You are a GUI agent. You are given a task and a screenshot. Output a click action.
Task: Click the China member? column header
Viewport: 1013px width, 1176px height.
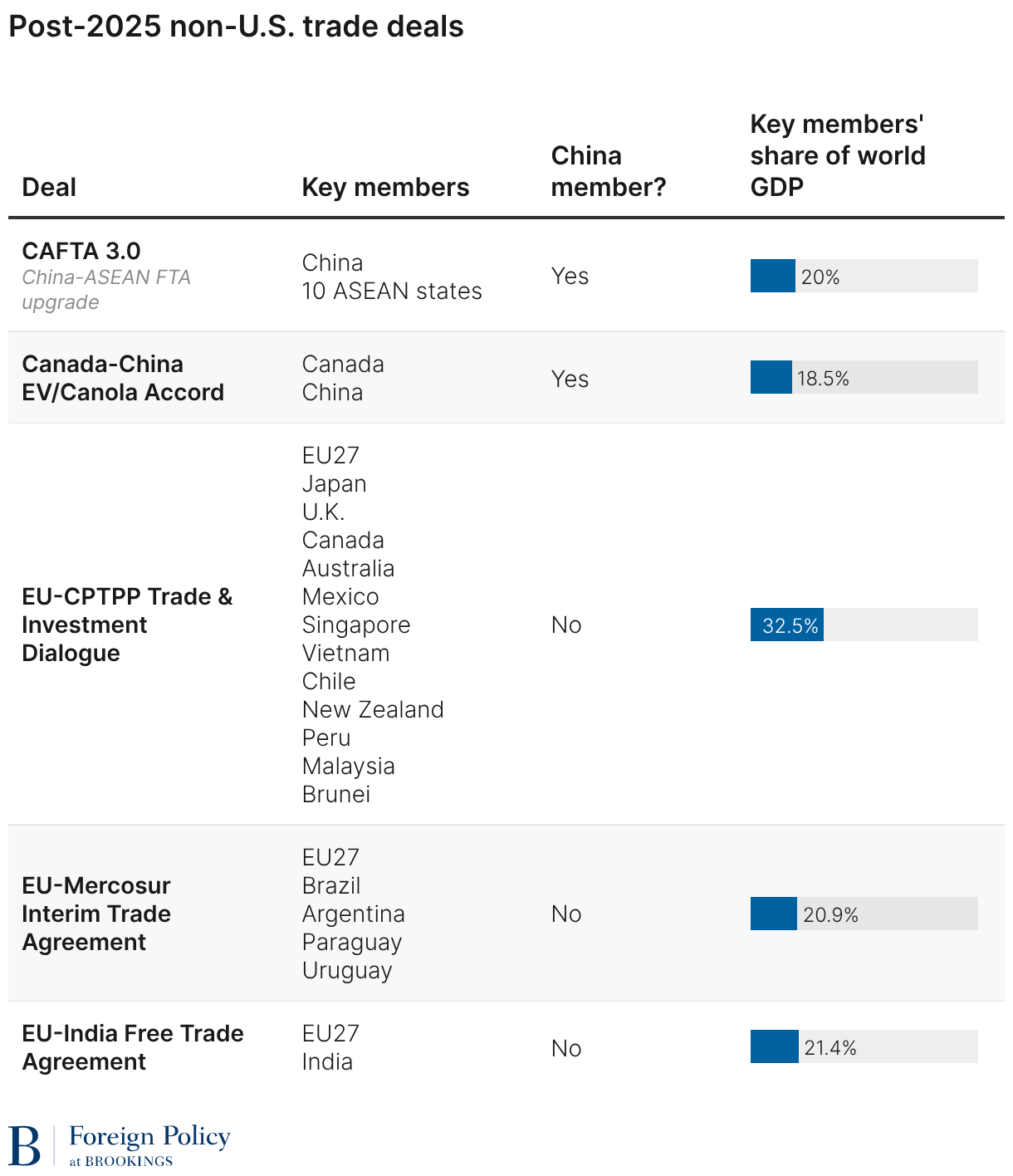tap(609, 171)
